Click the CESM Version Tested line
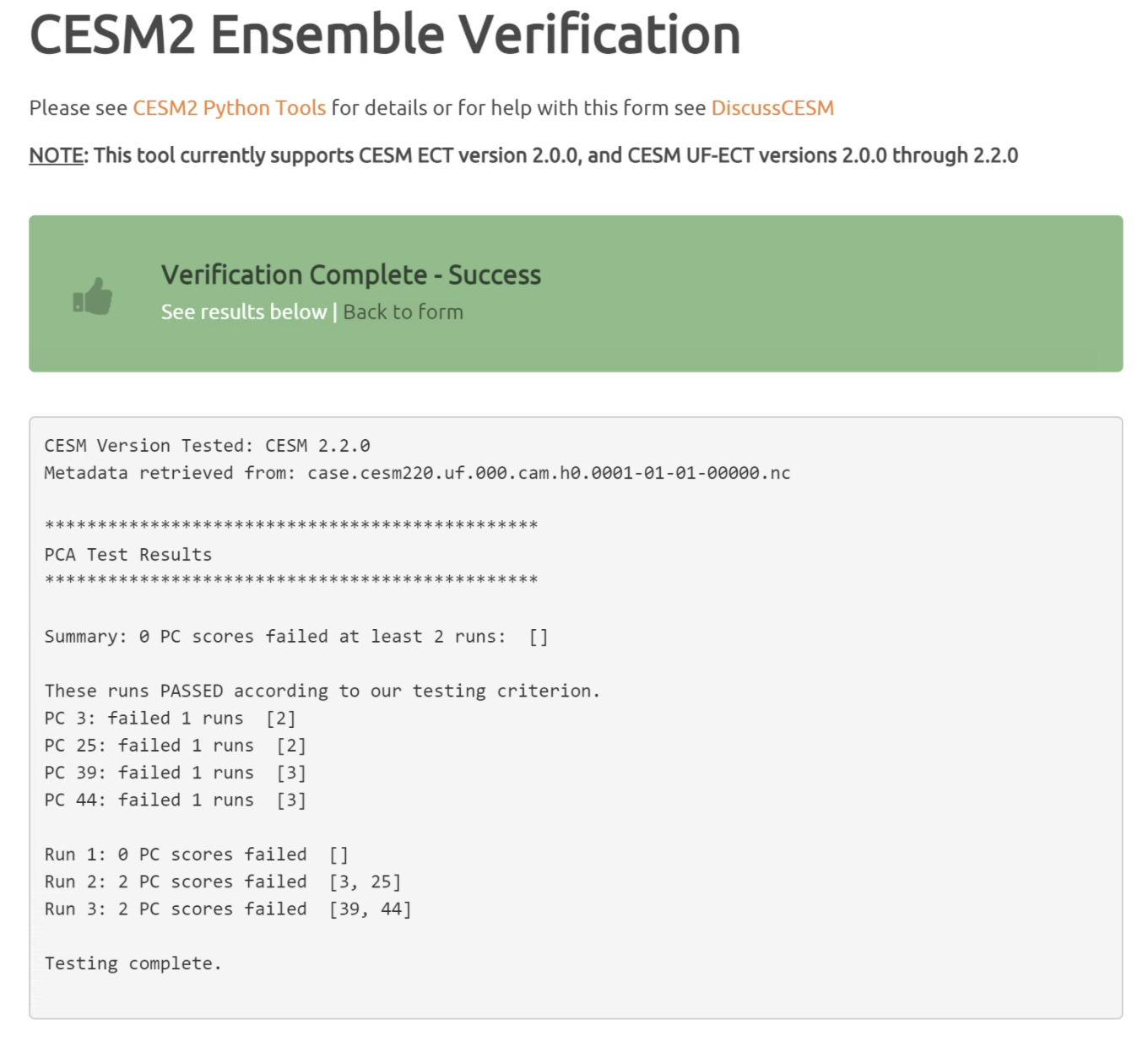Screen dimensions: 1148x1042 [208, 445]
